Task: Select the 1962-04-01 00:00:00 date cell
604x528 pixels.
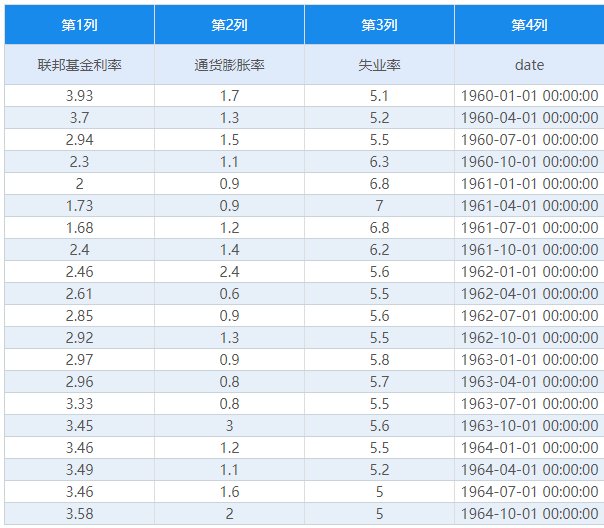Action: click(529, 293)
